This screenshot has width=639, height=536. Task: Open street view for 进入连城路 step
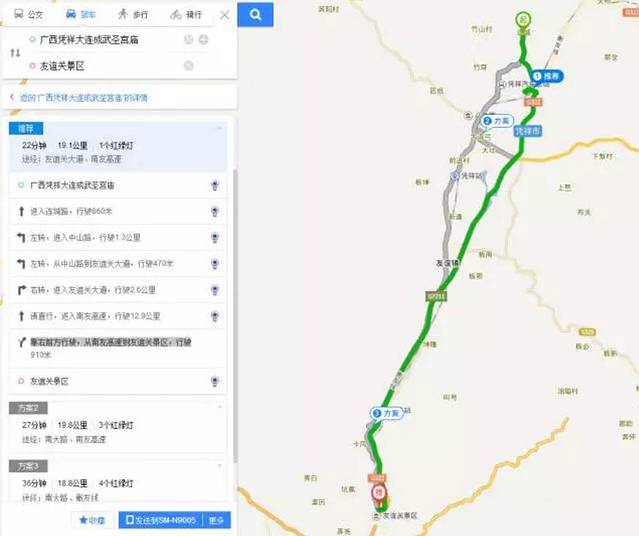pyautogui.click(x=215, y=211)
